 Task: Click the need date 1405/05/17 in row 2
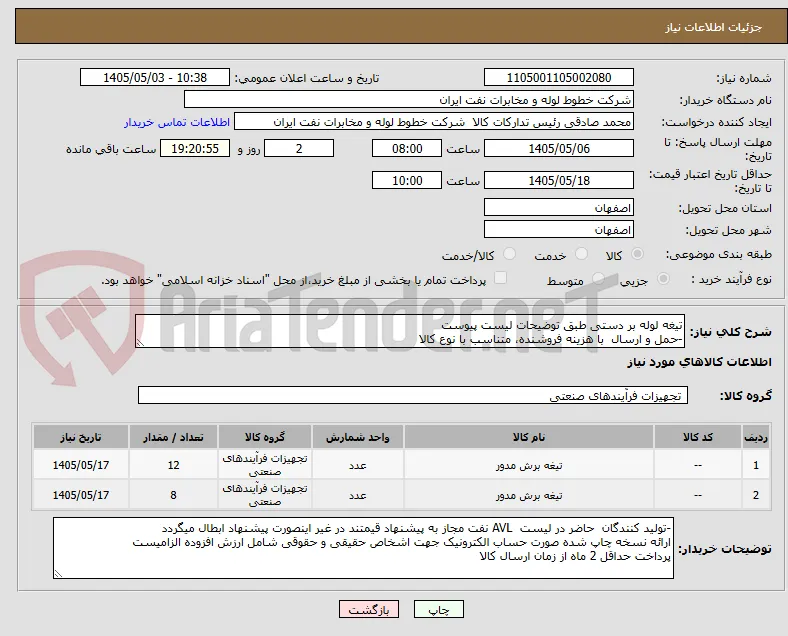(81, 495)
